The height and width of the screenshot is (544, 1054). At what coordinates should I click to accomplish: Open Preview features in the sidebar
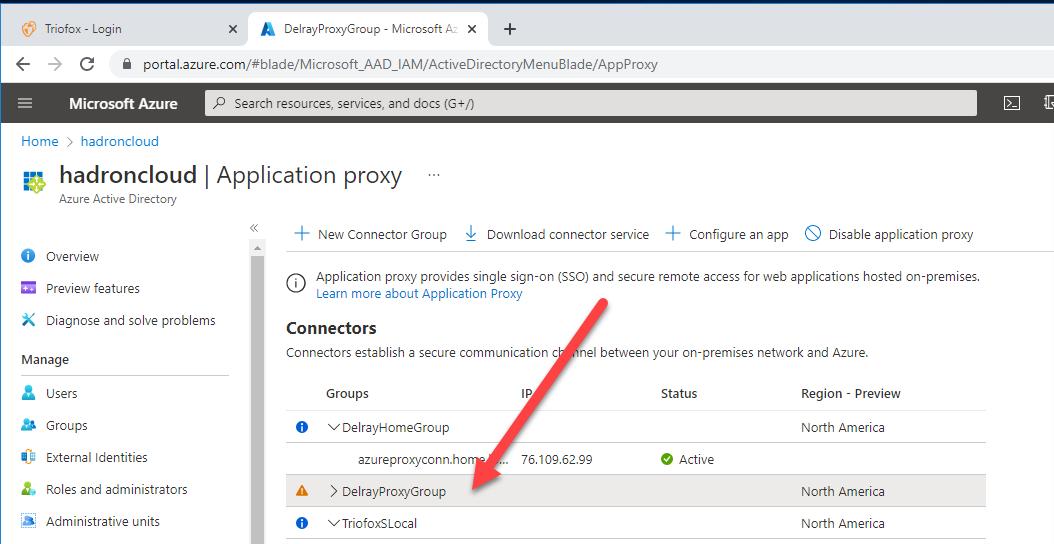(93, 288)
